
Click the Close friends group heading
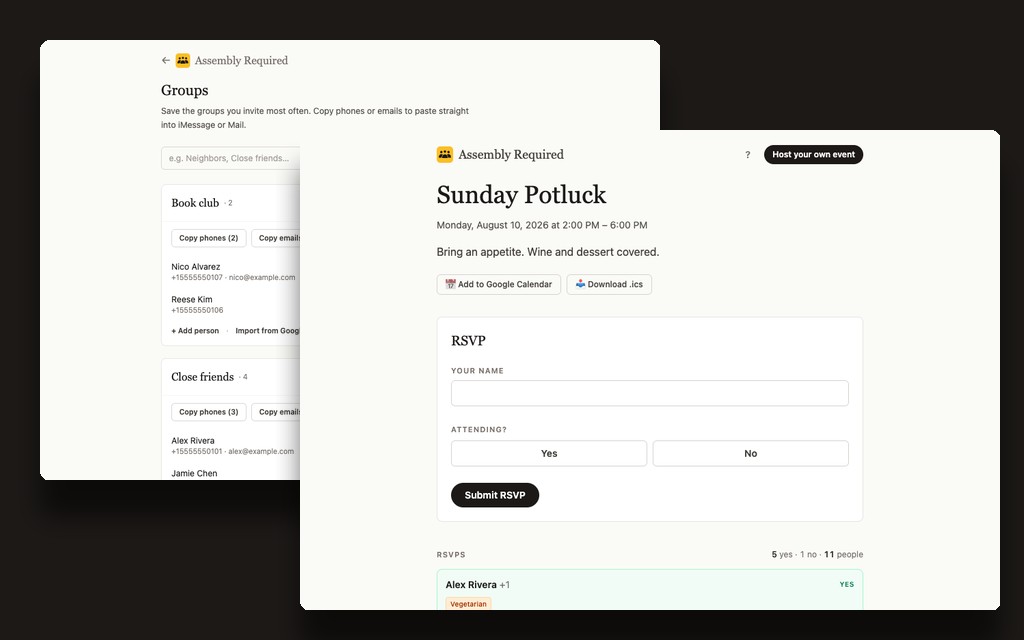[202, 377]
